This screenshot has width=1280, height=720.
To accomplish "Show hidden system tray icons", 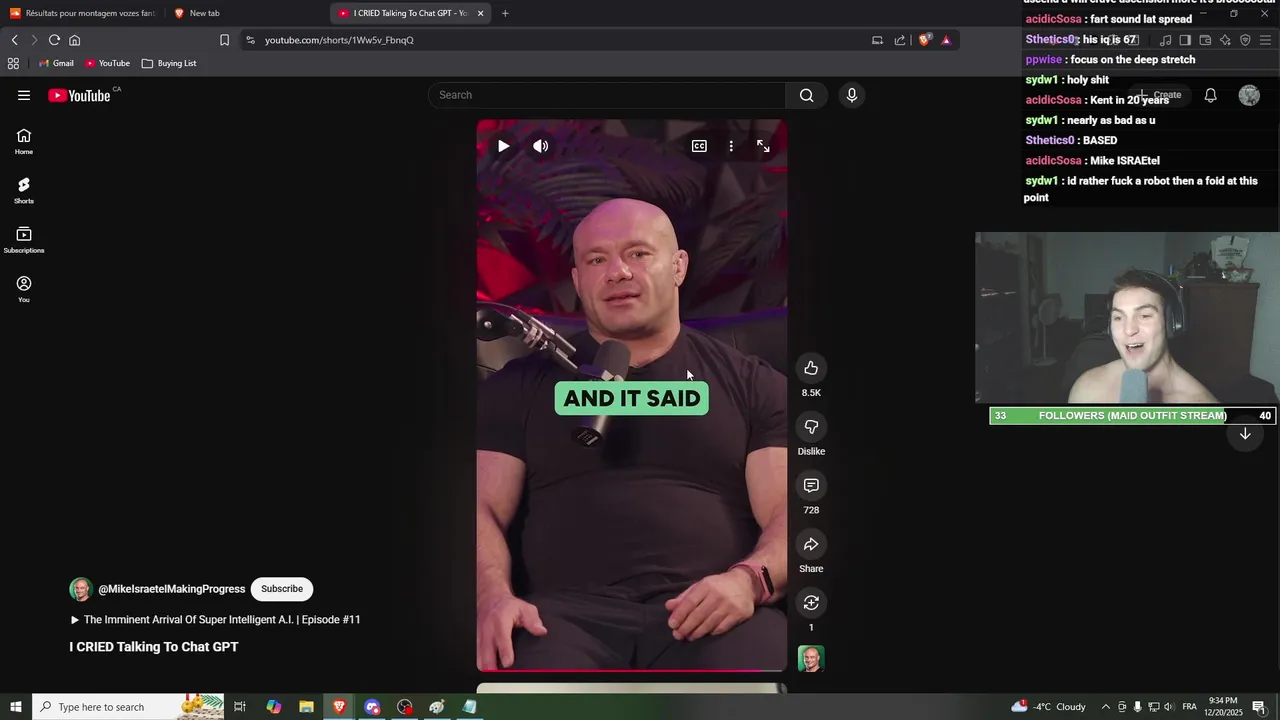I will point(1105,707).
